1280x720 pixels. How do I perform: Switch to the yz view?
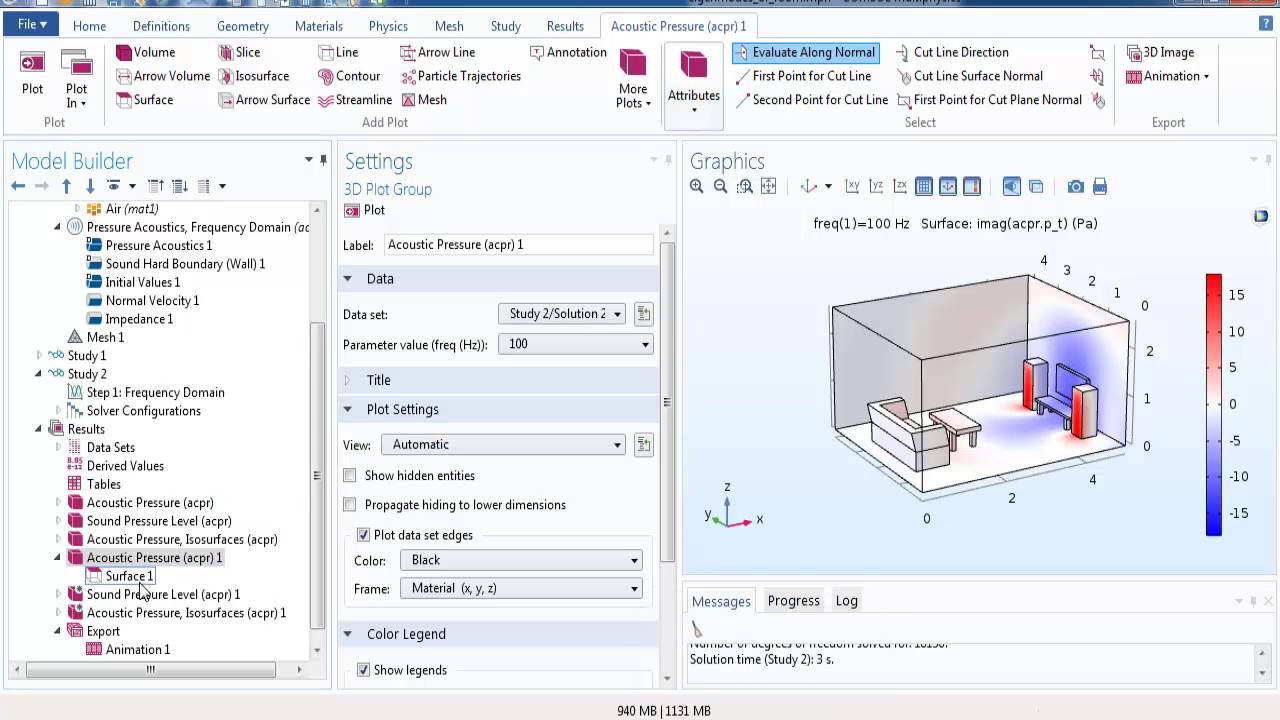[876, 186]
